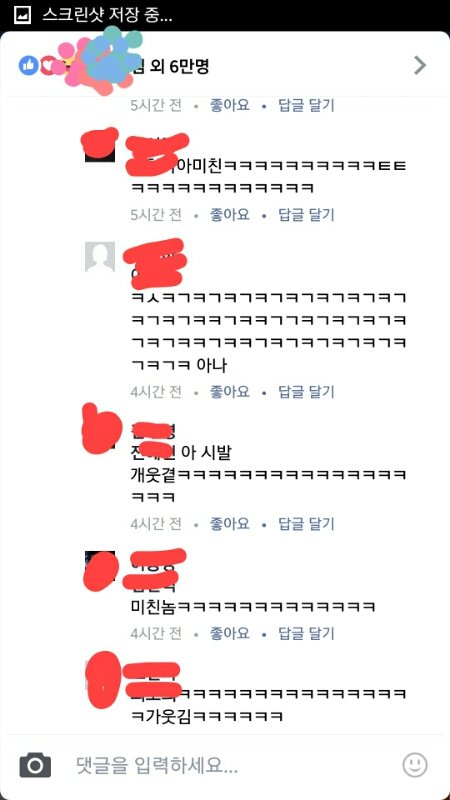The image size is (450, 800).
Task: Reply to the '개웃곁ㅋㅋㅋ' comment
Action: tap(306, 523)
